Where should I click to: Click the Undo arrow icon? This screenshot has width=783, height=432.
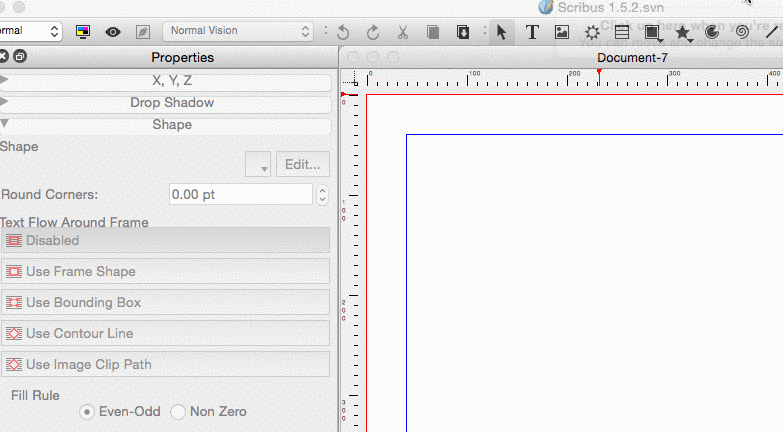pos(343,32)
